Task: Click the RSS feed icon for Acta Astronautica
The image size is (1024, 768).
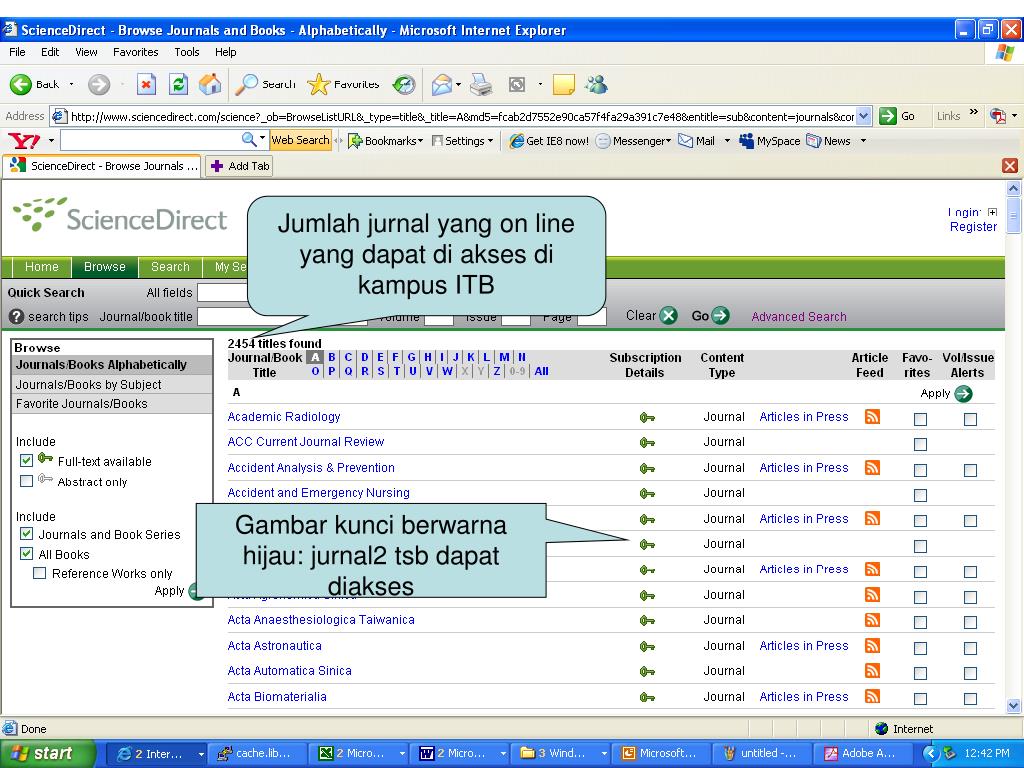Action: (x=872, y=646)
